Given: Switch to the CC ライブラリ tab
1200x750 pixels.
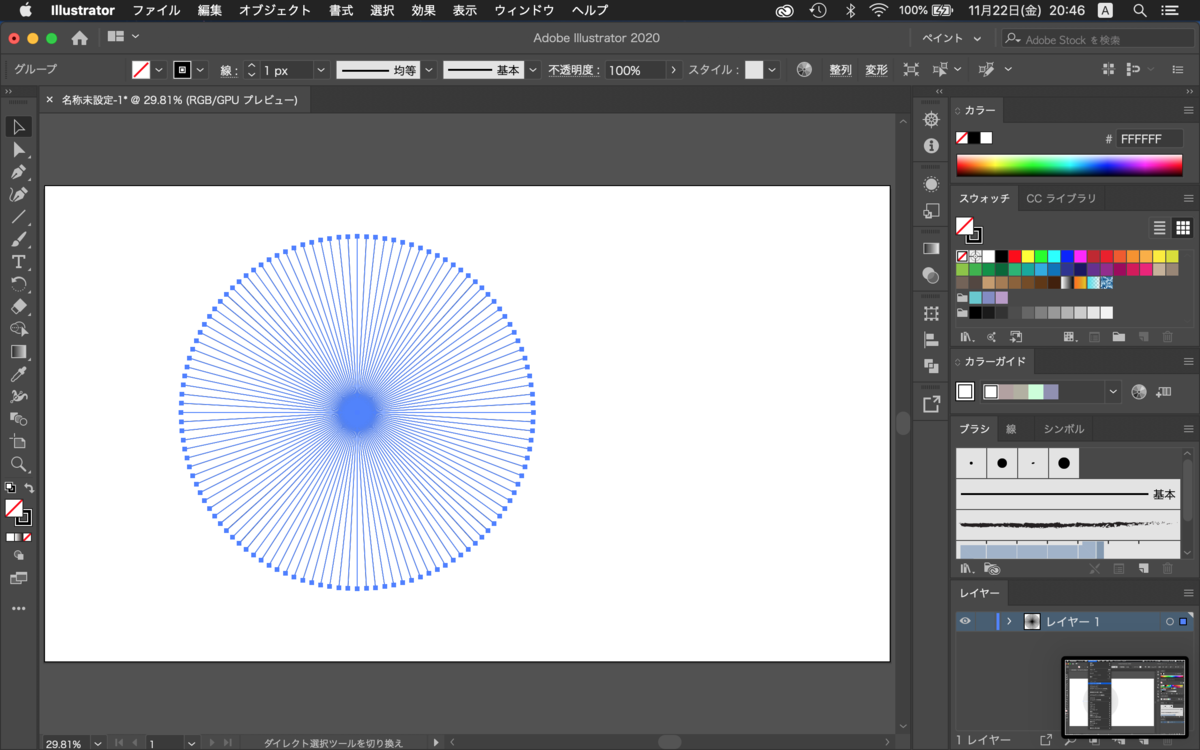Looking at the screenshot, I should pos(1060,198).
